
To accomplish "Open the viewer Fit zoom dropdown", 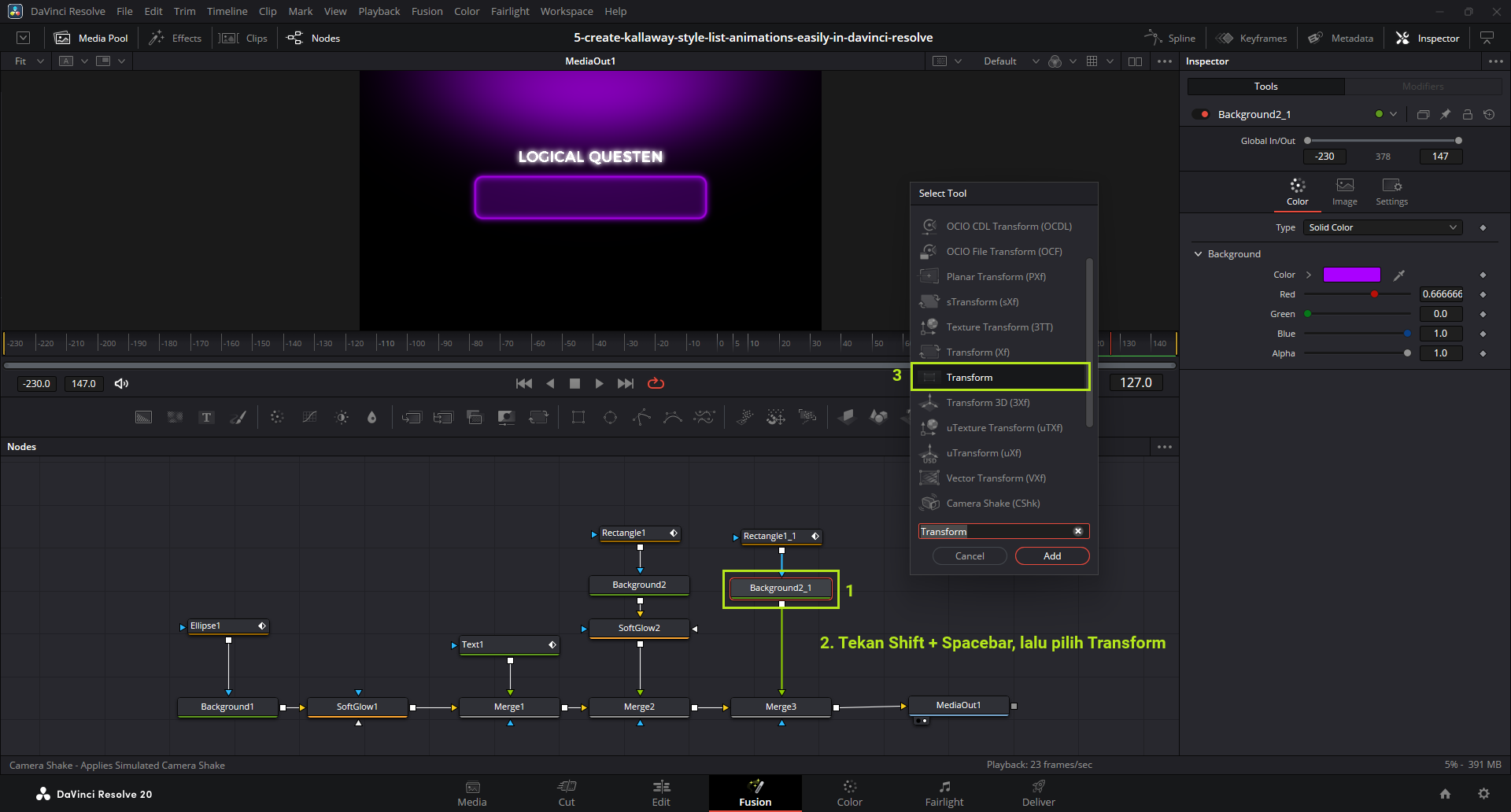I will click(29, 61).
